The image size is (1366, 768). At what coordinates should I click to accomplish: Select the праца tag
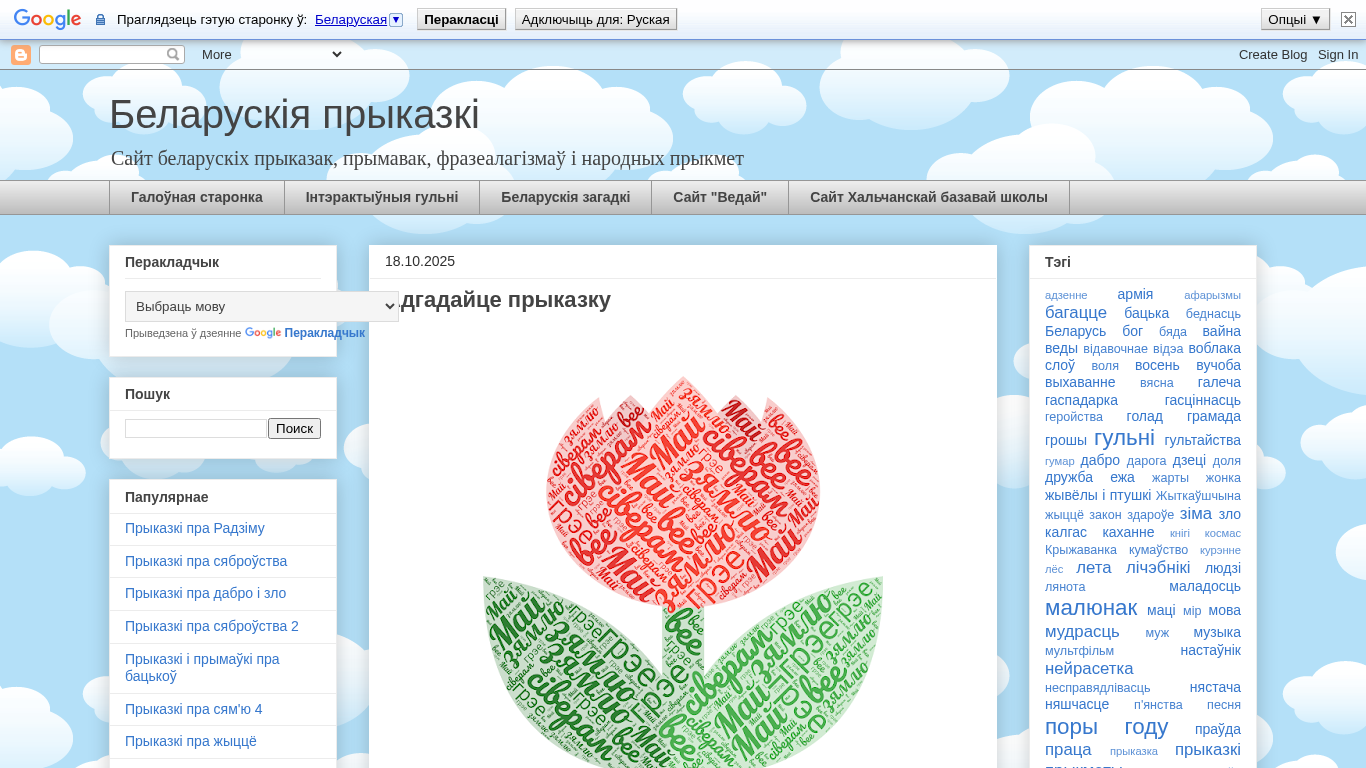click(x=1068, y=749)
